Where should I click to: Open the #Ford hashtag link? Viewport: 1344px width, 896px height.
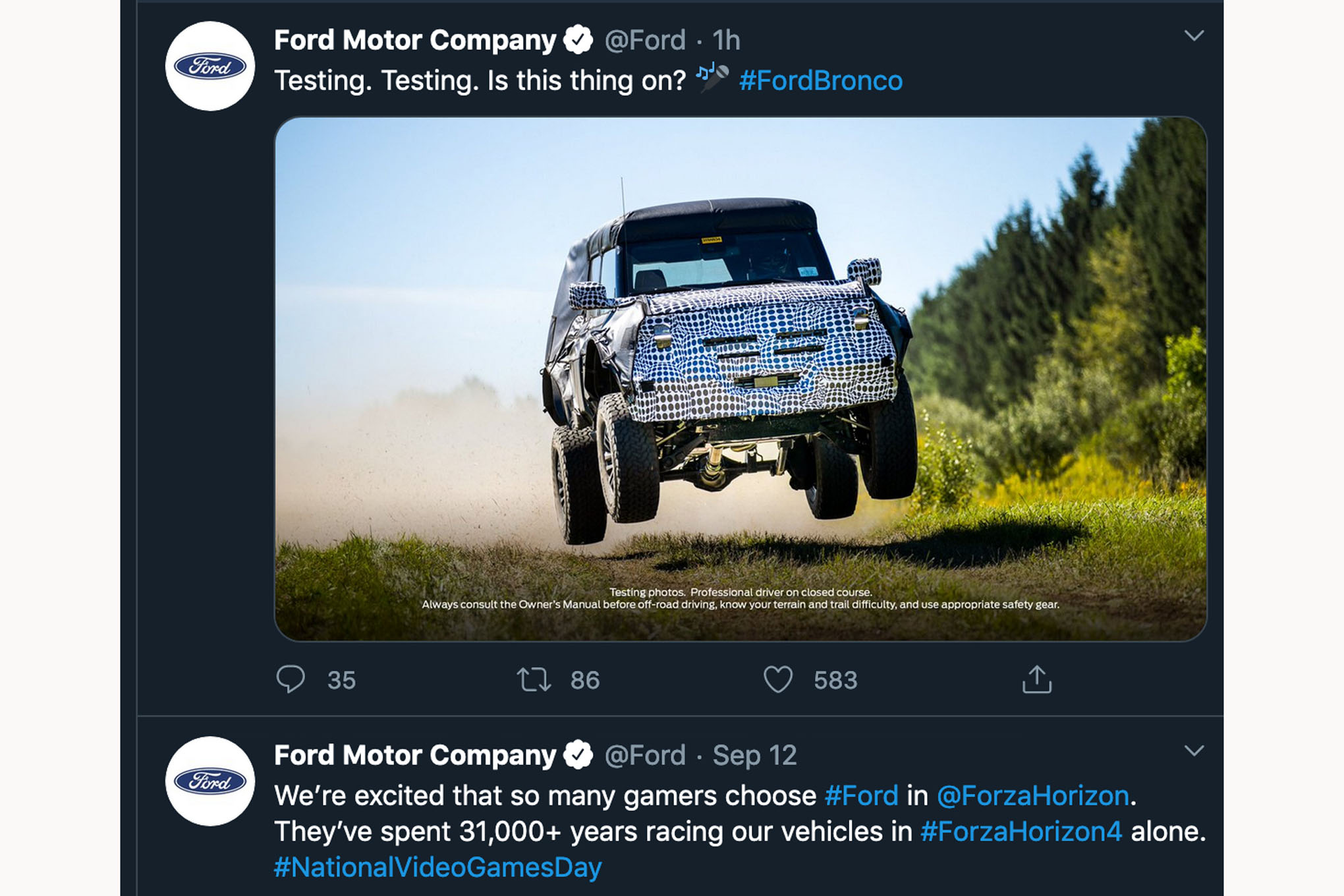861,796
